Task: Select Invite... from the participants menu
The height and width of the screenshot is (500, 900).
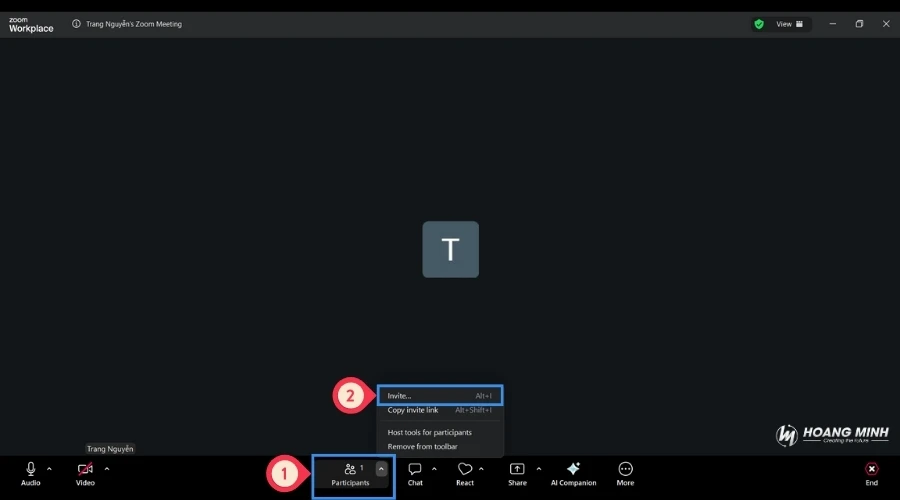Action: tap(440, 396)
